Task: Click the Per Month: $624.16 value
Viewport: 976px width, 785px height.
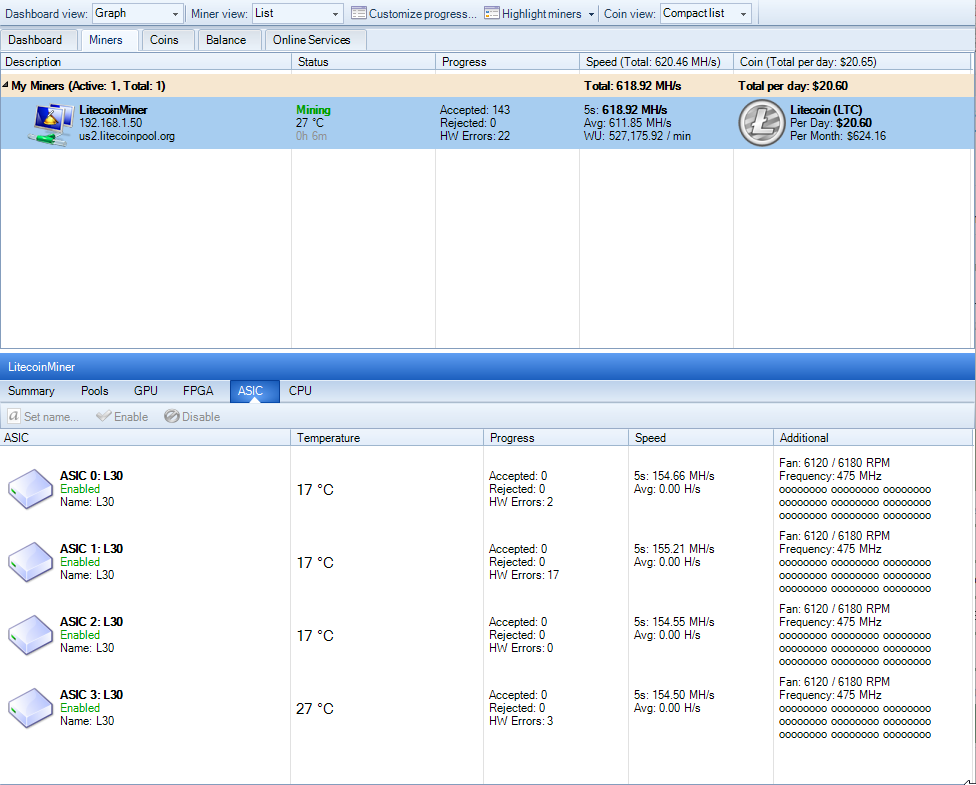Action: pyautogui.click(x=838, y=136)
